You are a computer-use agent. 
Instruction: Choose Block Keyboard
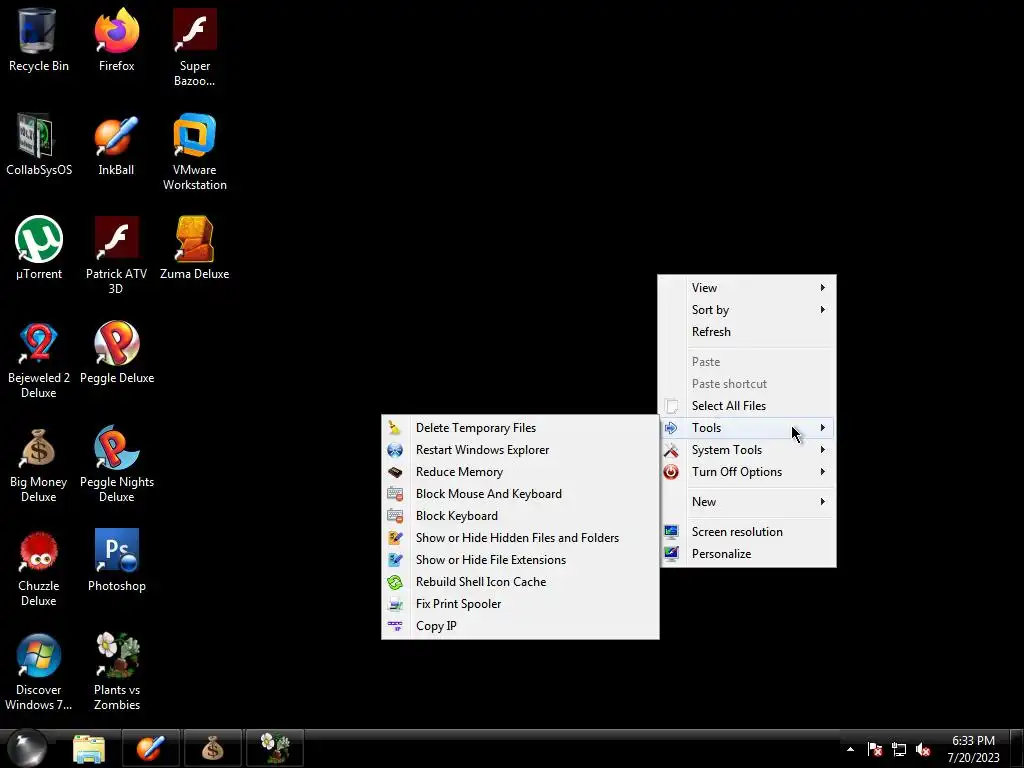(x=520, y=516)
